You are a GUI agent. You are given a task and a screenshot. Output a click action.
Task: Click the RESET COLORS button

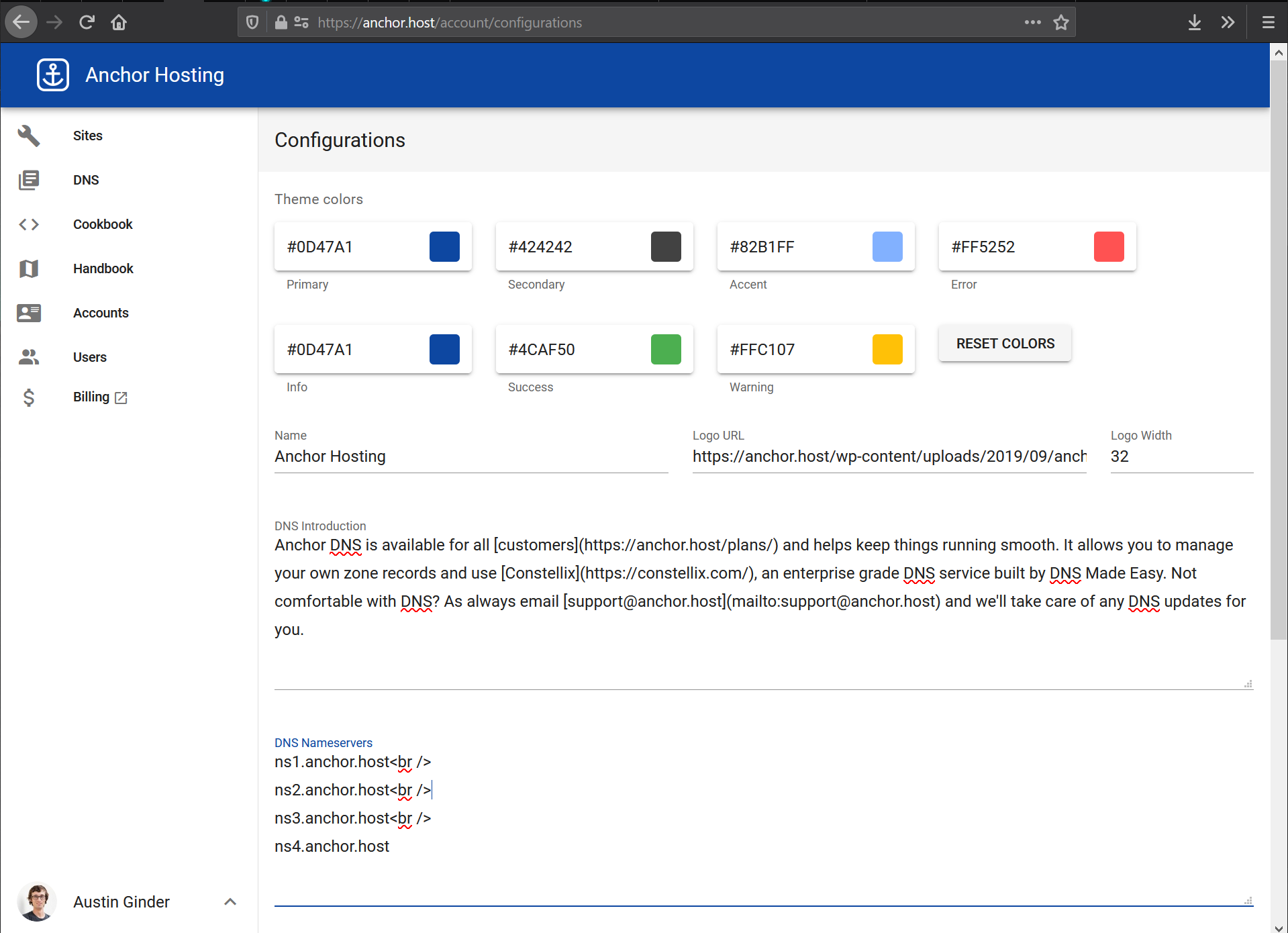pos(1005,344)
